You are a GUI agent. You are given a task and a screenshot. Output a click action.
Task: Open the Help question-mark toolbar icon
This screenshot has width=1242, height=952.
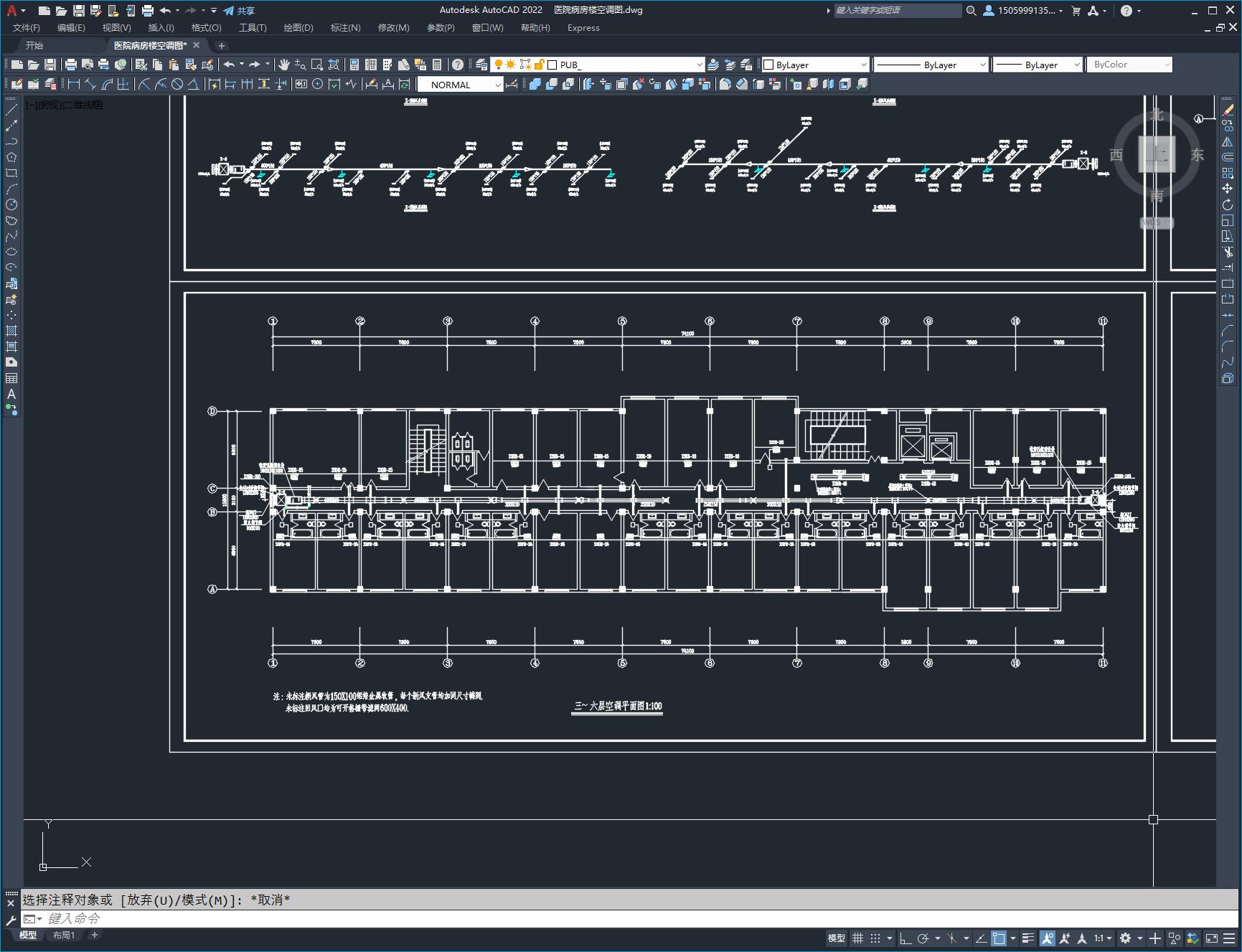(x=458, y=65)
